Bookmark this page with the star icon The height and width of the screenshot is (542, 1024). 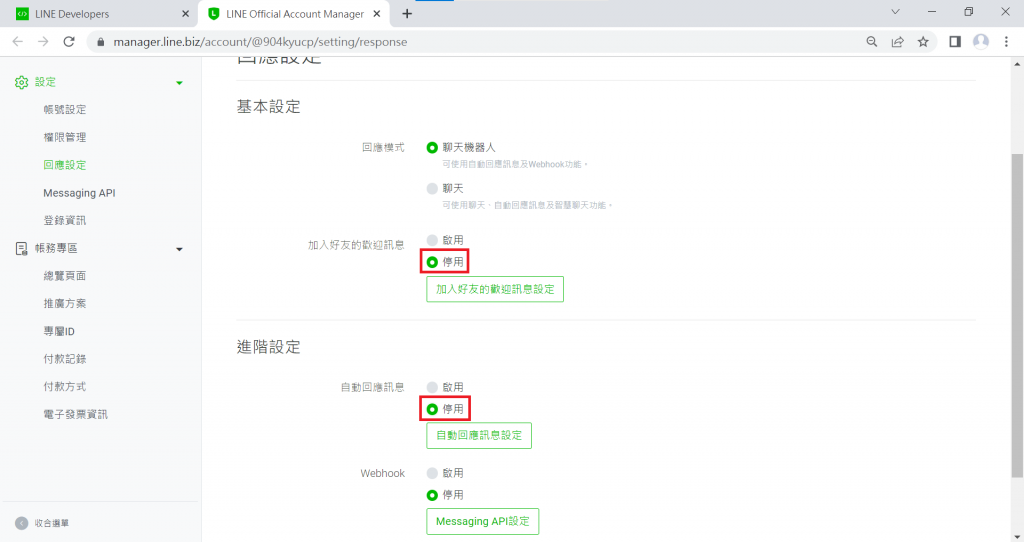tap(923, 42)
